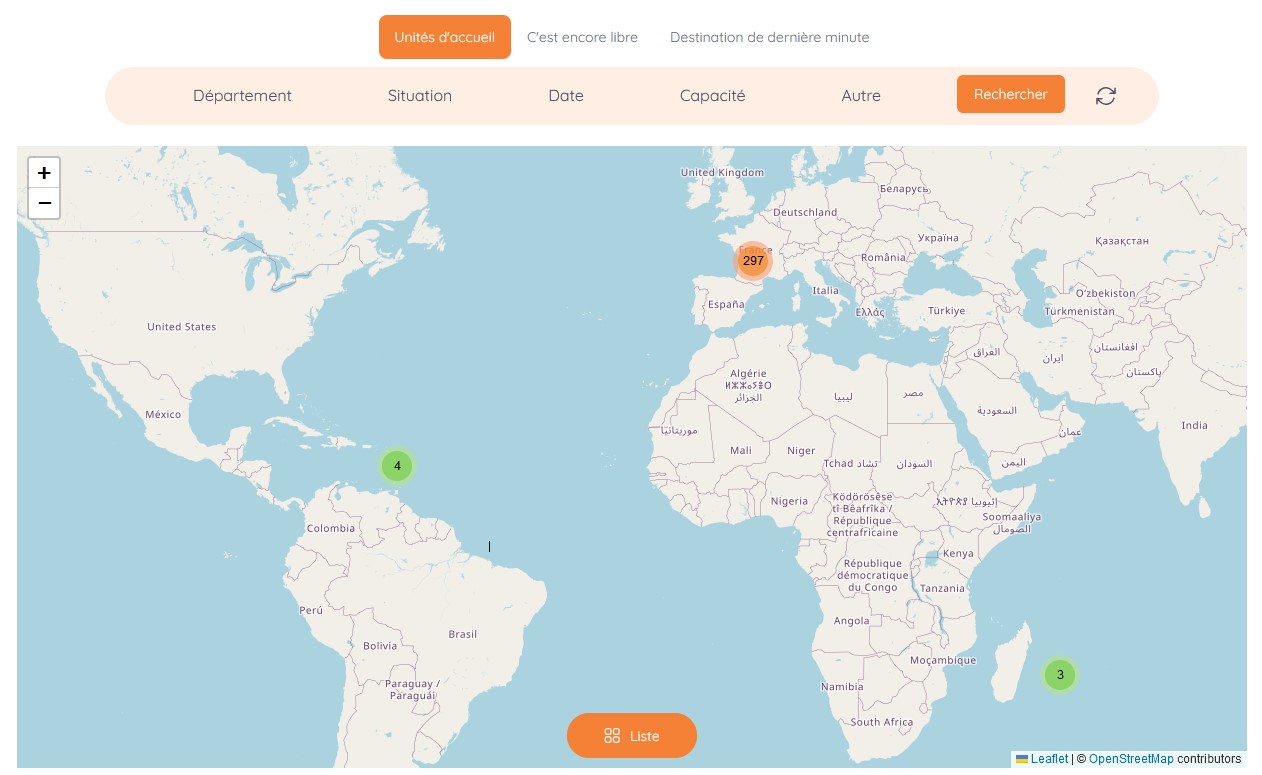
Task: Expand the Situation filter
Action: (x=420, y=96)
